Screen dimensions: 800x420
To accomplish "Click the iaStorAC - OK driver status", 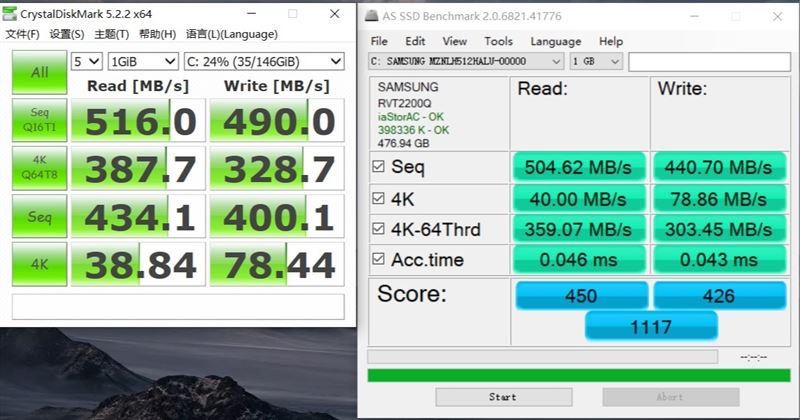I will click(410, 117).
